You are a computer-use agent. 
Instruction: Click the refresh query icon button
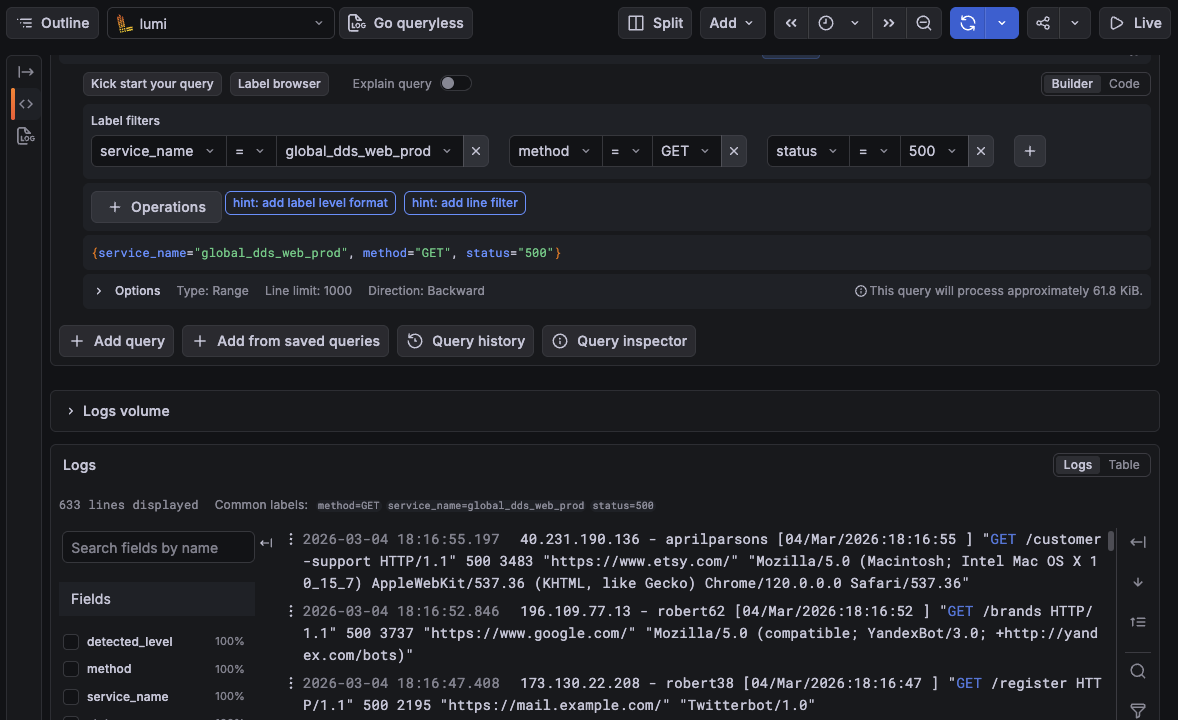click(967, 23)
